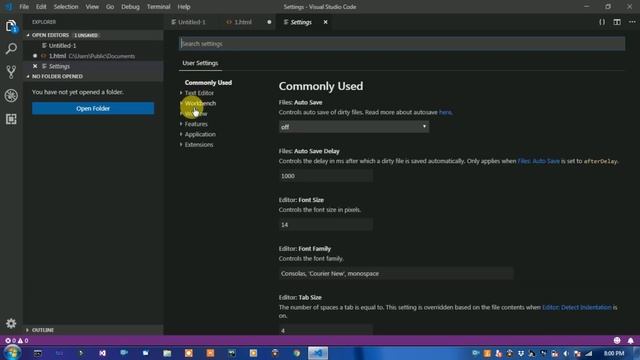Select Untitled-1 in Open Editors
The image size is (640, 360).
pos(93,45)
